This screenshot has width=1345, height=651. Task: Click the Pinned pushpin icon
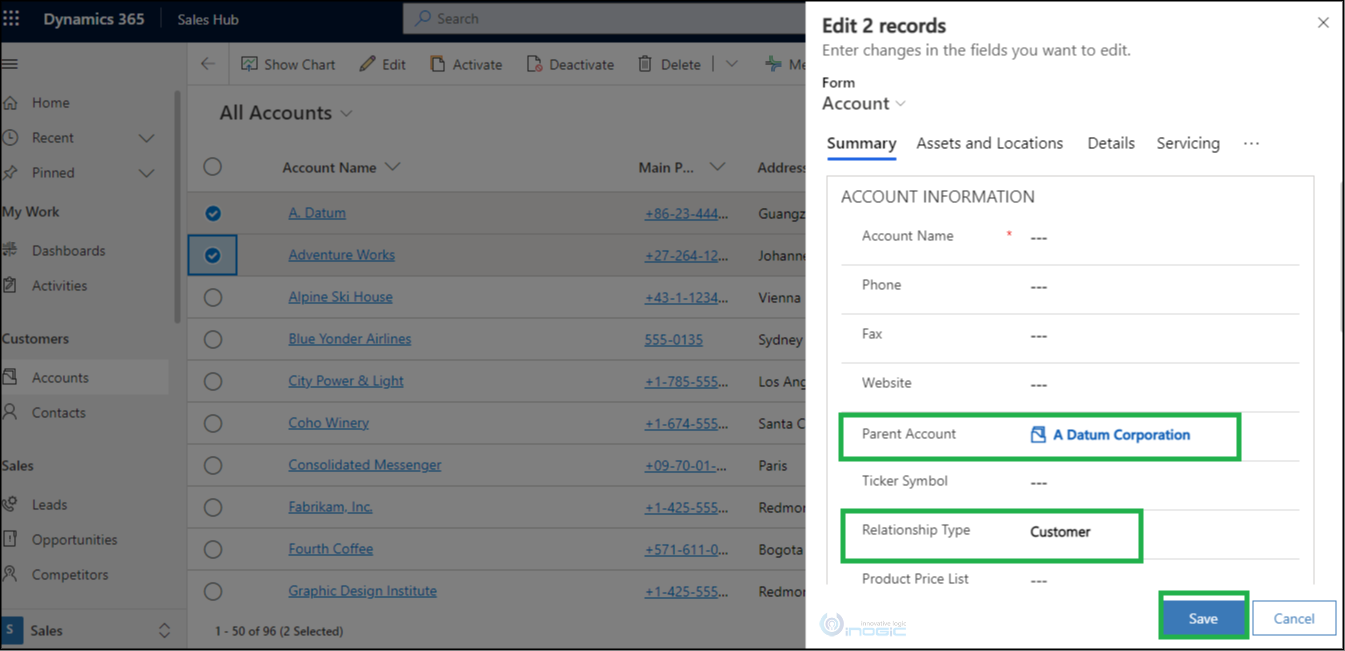coord(11,173)
